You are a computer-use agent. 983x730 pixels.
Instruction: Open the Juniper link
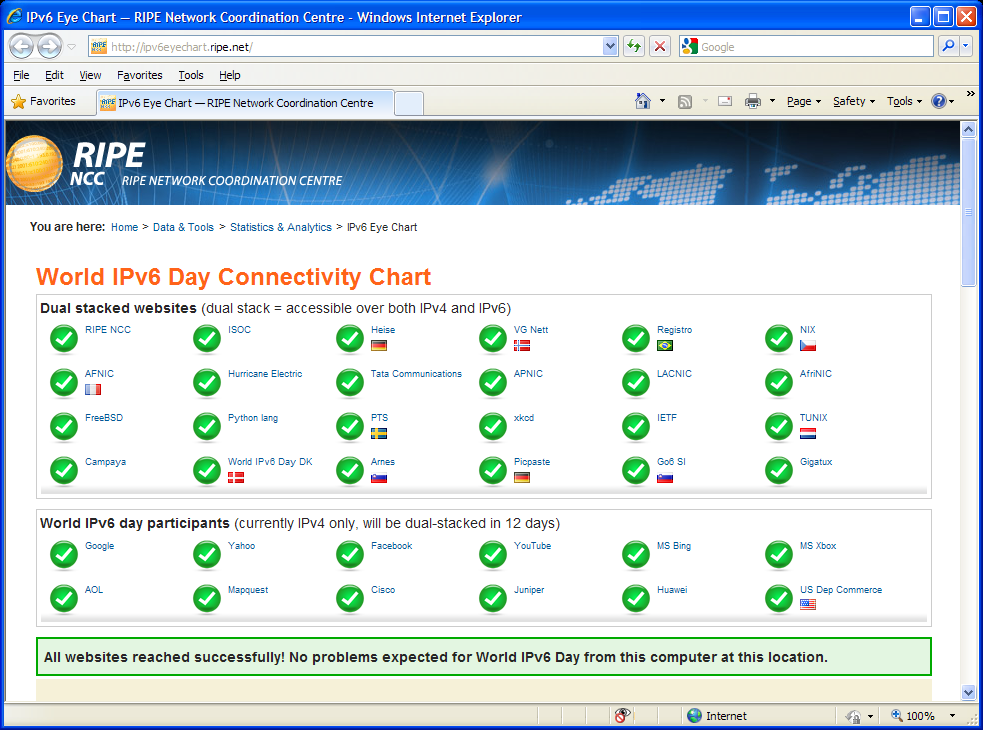pyautogui.click(x=529, y=590)
